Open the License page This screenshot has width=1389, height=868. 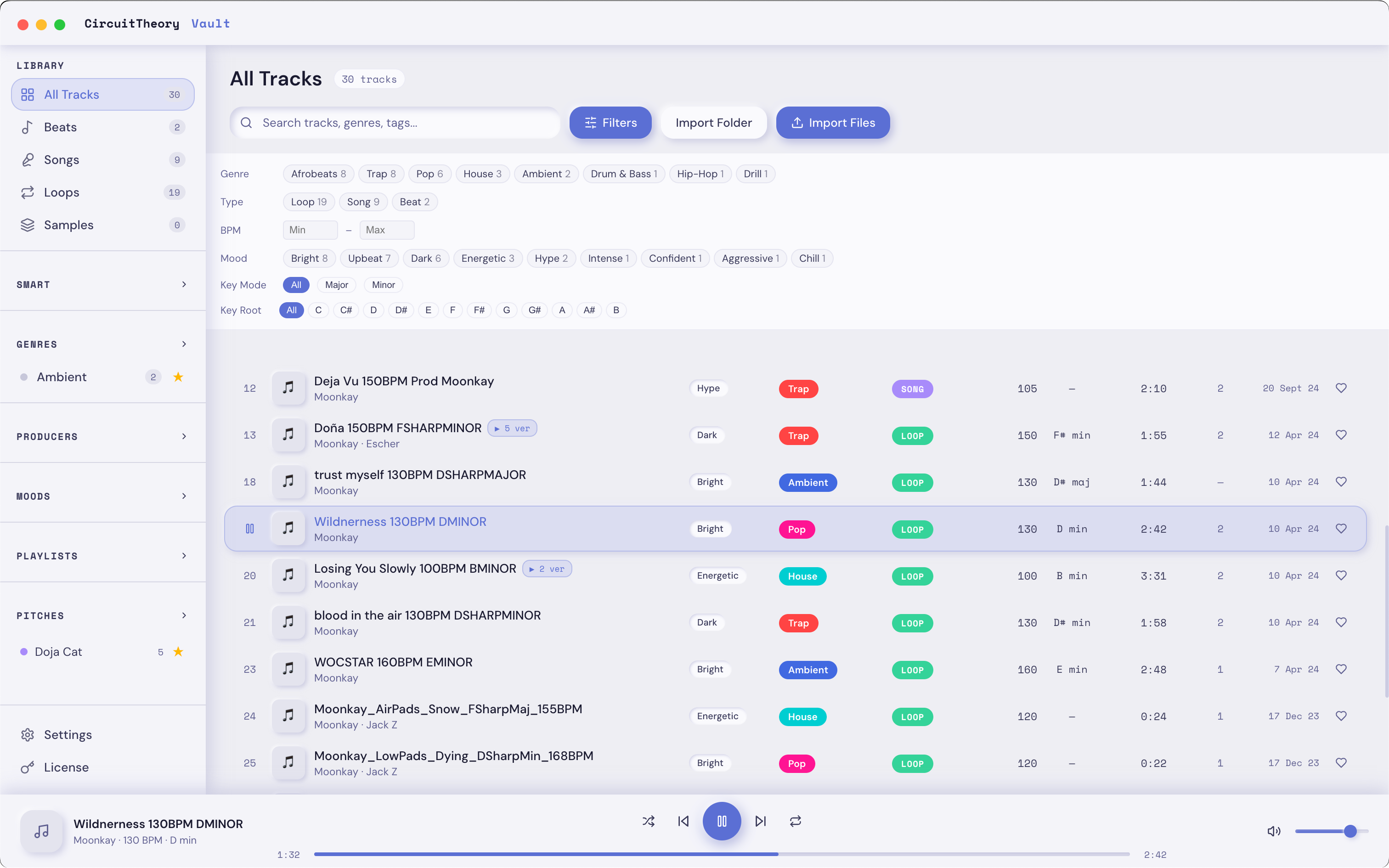(x=66, y=767)
